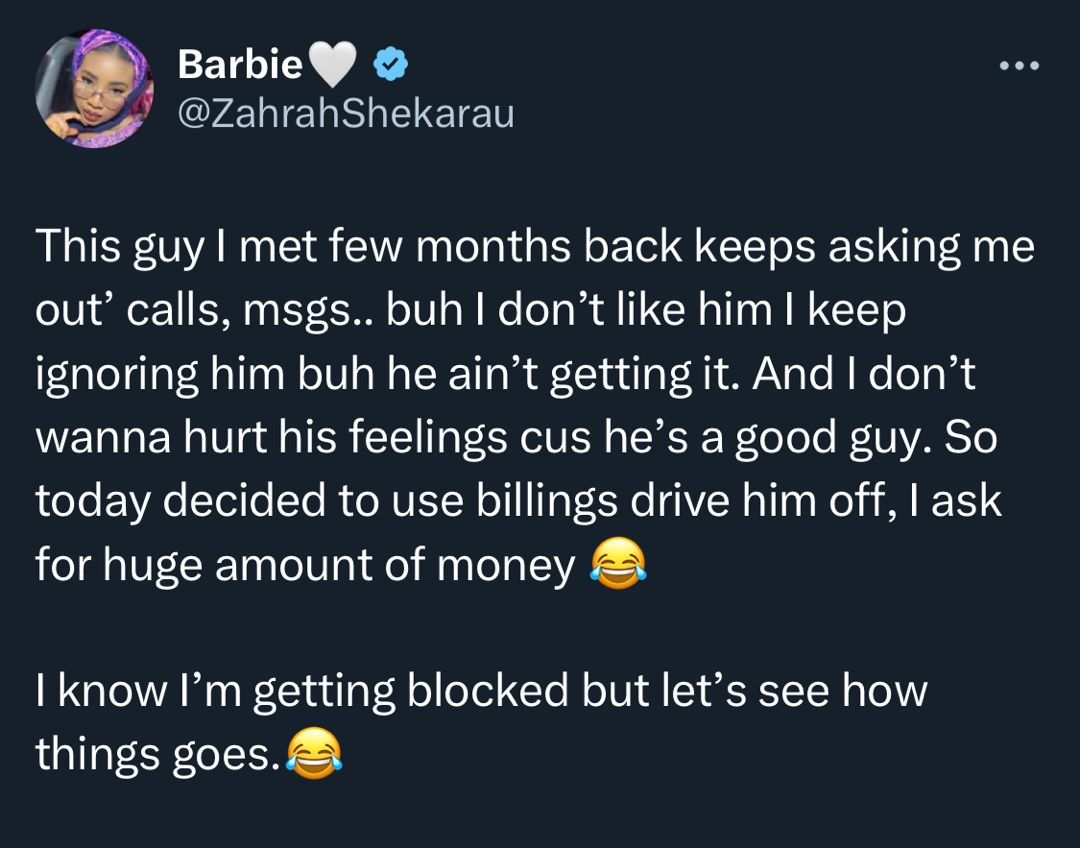Click the laughing emoji after "money"
Viewport: 1080px width, 848px height.
(x=618, y=567)
